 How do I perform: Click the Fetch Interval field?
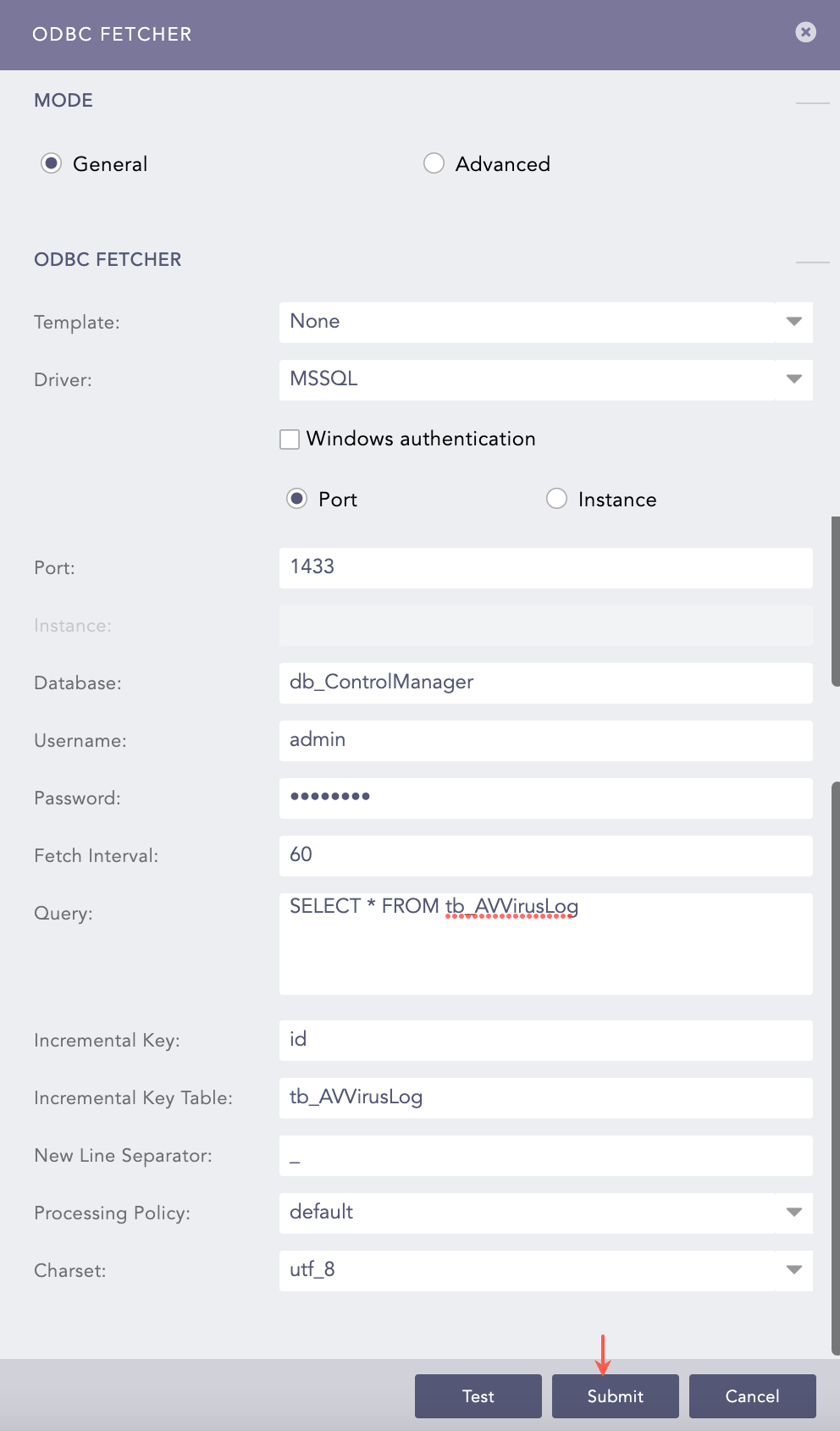pyautogui.click(x=545, y=855)
